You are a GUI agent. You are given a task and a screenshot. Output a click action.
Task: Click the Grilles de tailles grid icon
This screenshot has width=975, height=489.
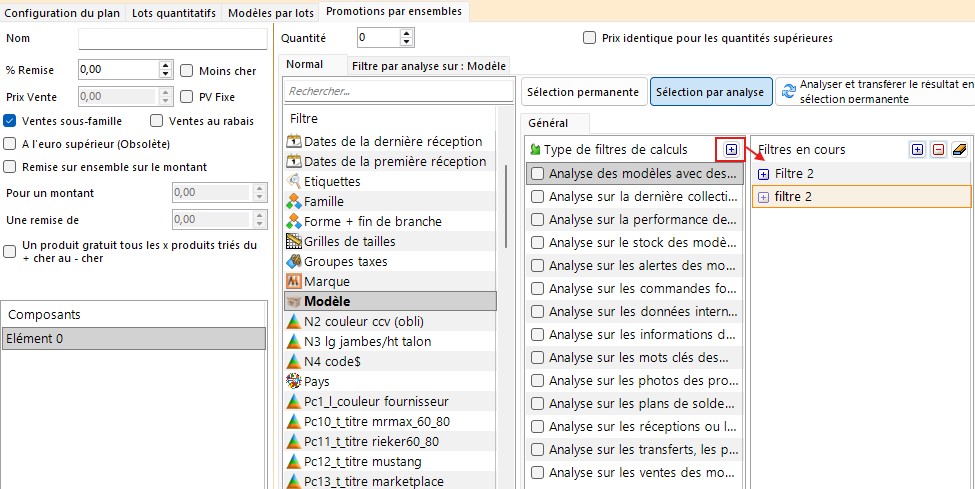[x=293, y=241]
